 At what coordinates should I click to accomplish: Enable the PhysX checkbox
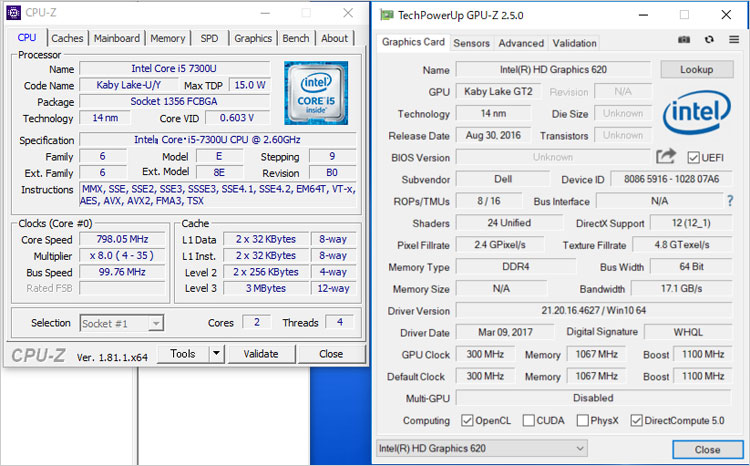tap(583, 420)
